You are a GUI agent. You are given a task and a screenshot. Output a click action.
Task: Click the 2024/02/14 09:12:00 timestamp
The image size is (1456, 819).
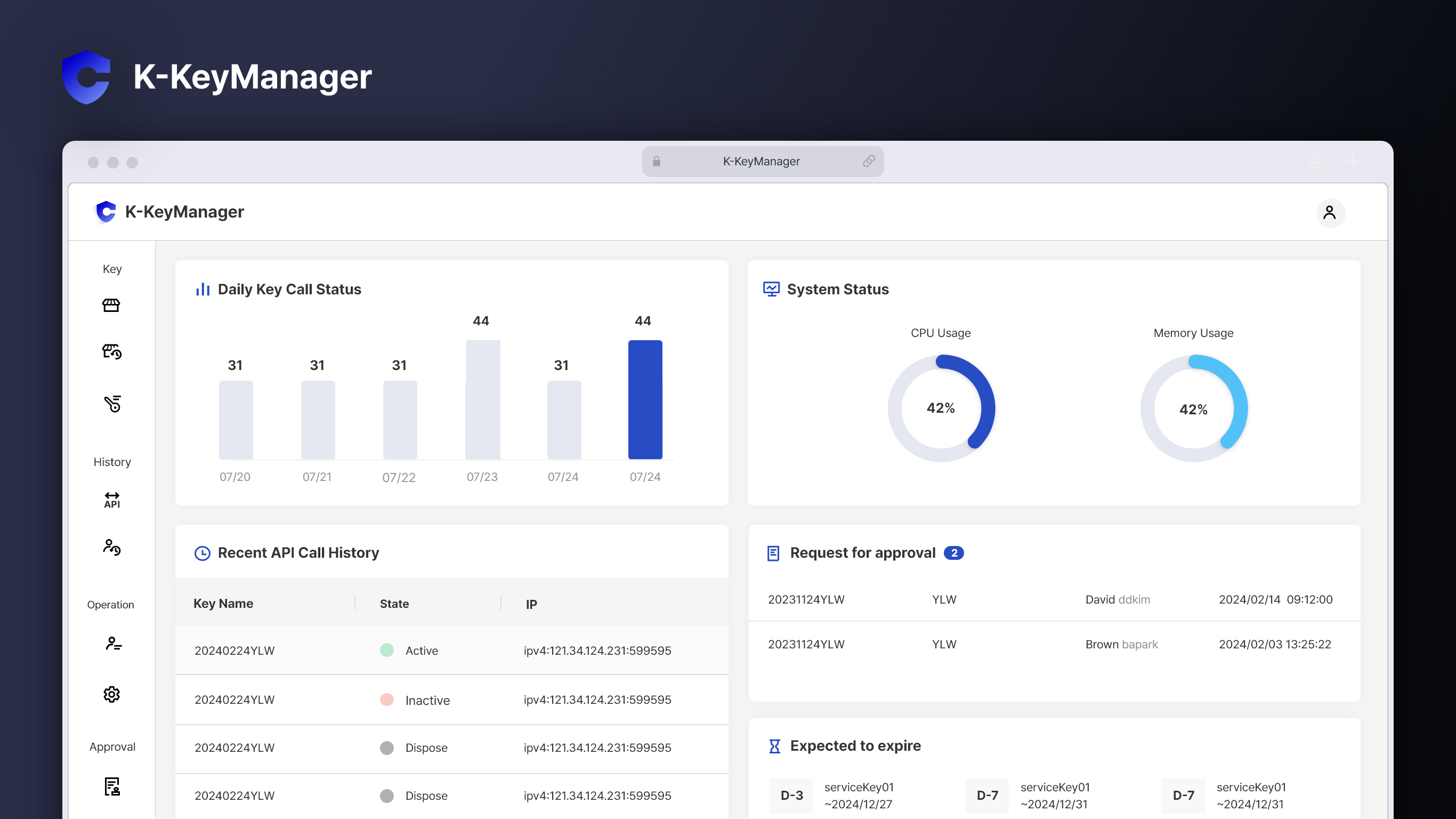click(x=1275, y=599)
